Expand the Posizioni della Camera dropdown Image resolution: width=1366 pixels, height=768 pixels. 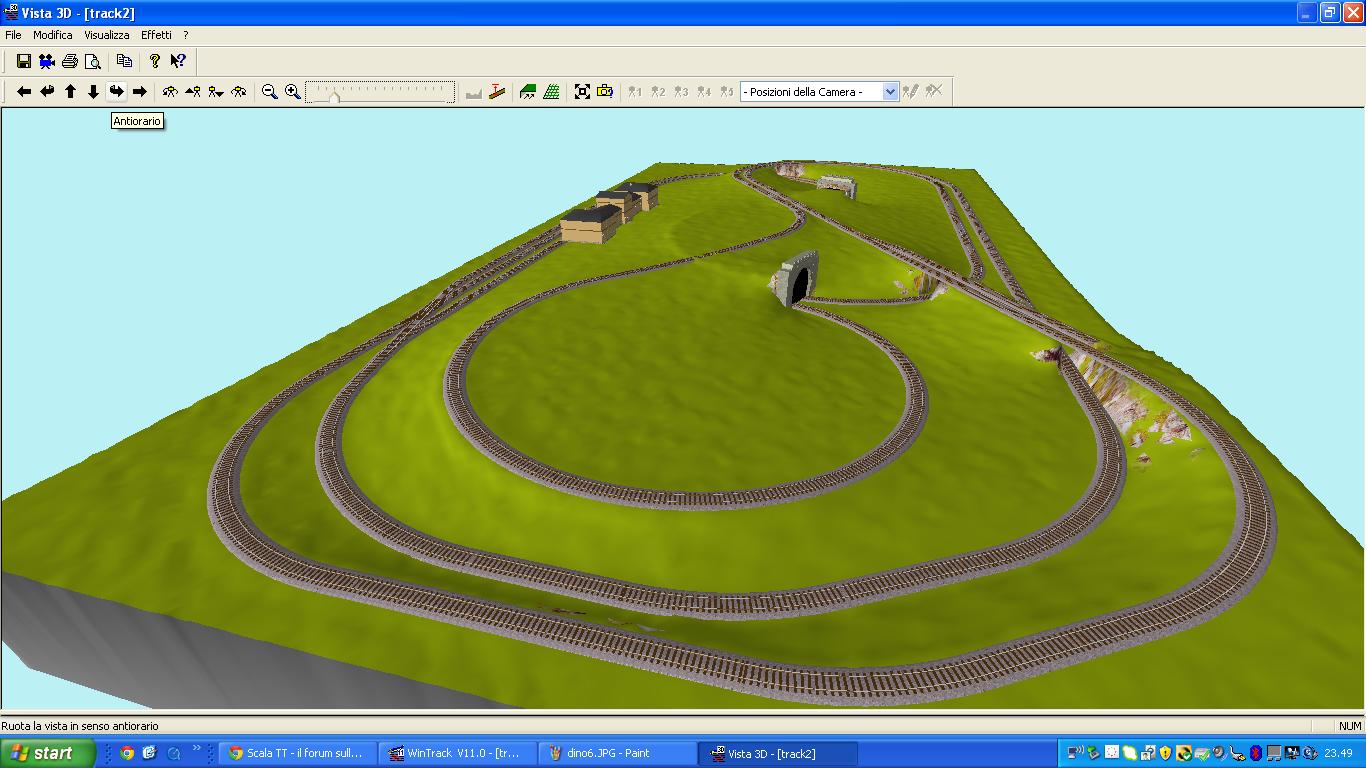tap(890, 92)
